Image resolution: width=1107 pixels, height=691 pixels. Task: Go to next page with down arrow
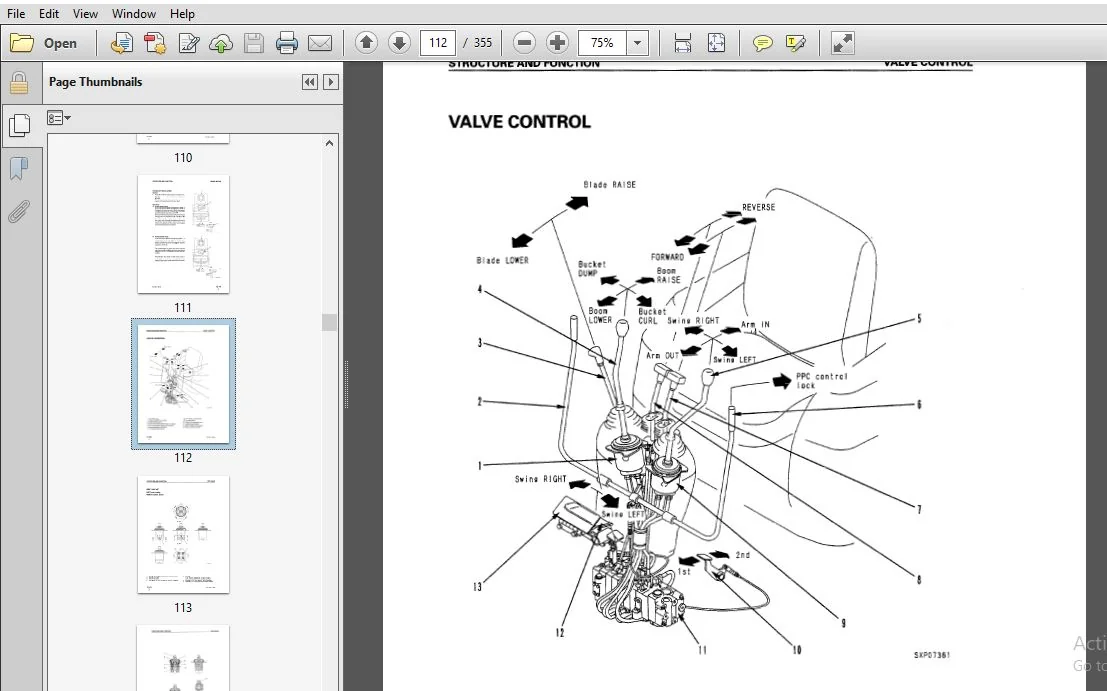point(399,43)
